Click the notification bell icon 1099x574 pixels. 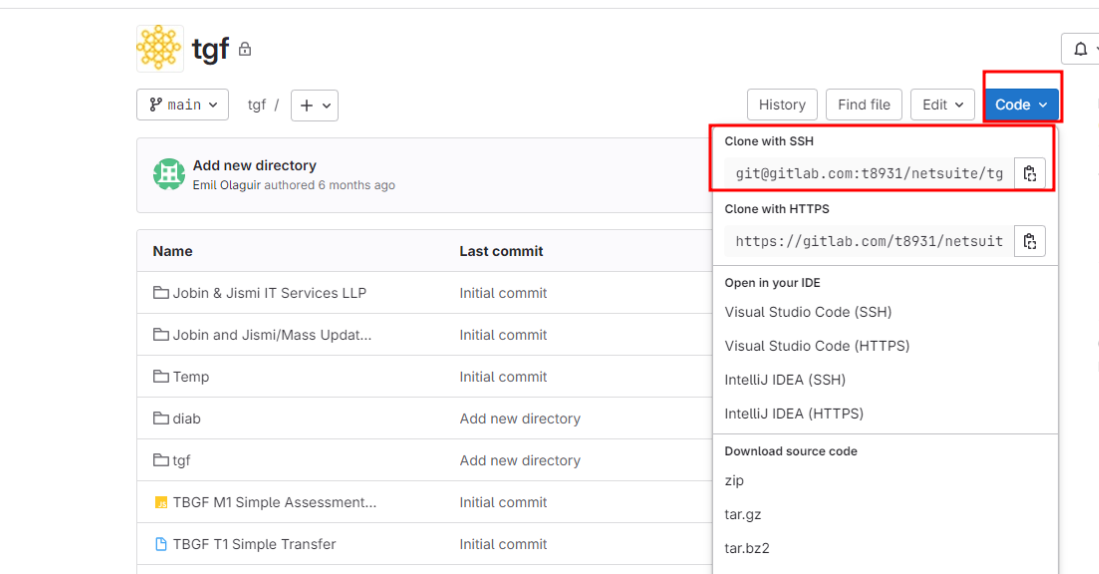[x=1080, y=49]
